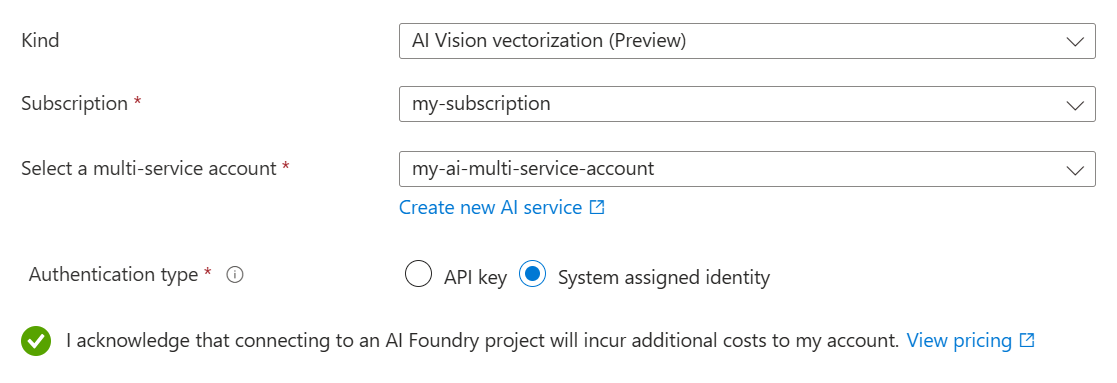Image resolution: width=1117 pixels, height=383 pixels.
Task: Click the Authentication type label
Action: tap(113, 274)
